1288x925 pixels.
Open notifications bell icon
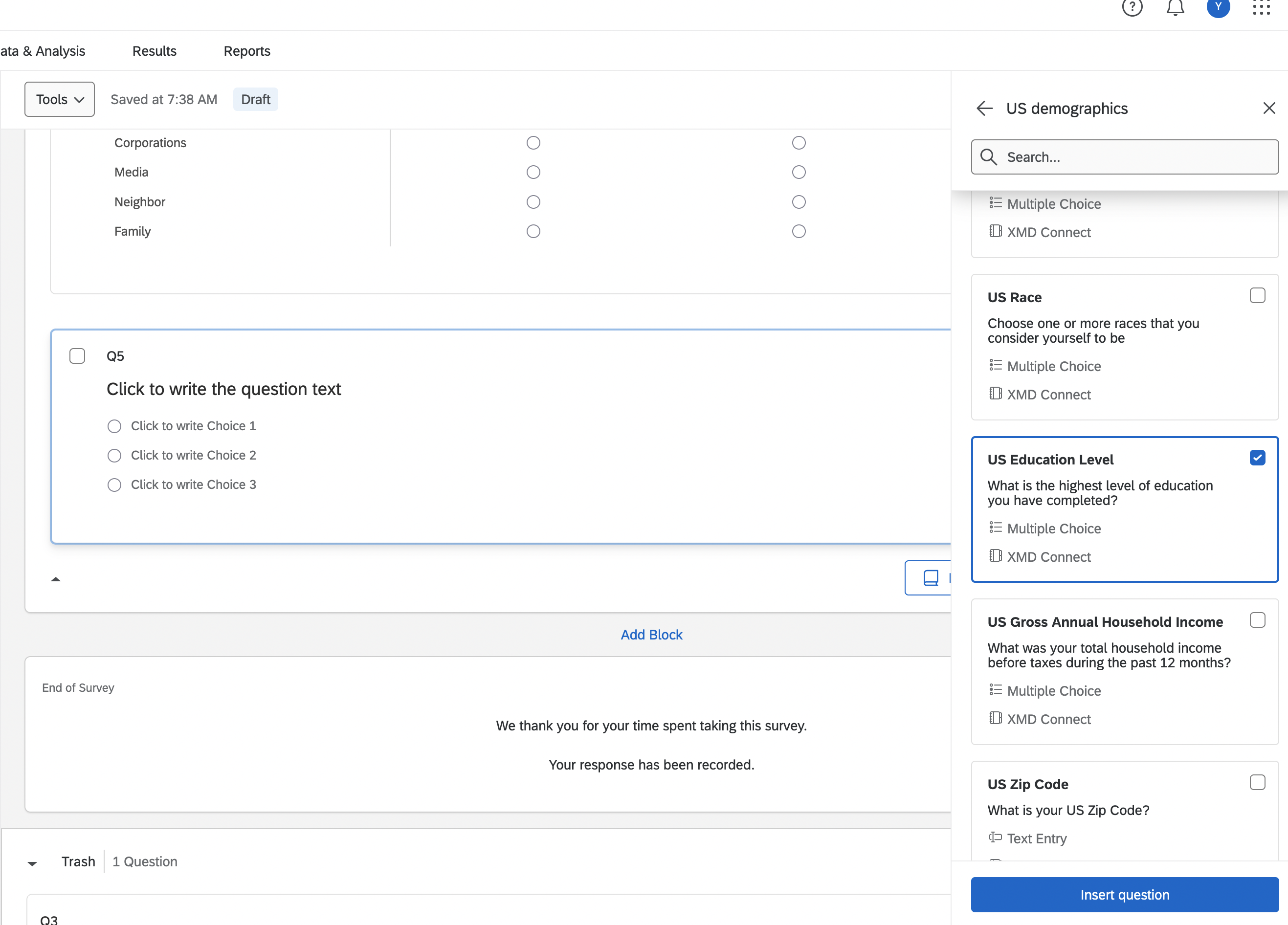point(1175,8)
